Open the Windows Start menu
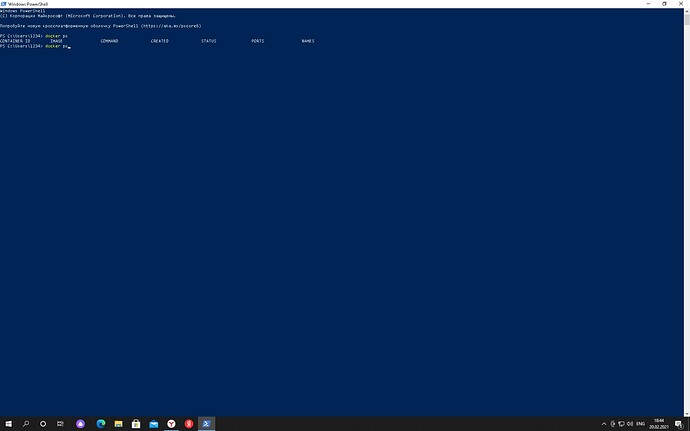 (x=8, y=424)
